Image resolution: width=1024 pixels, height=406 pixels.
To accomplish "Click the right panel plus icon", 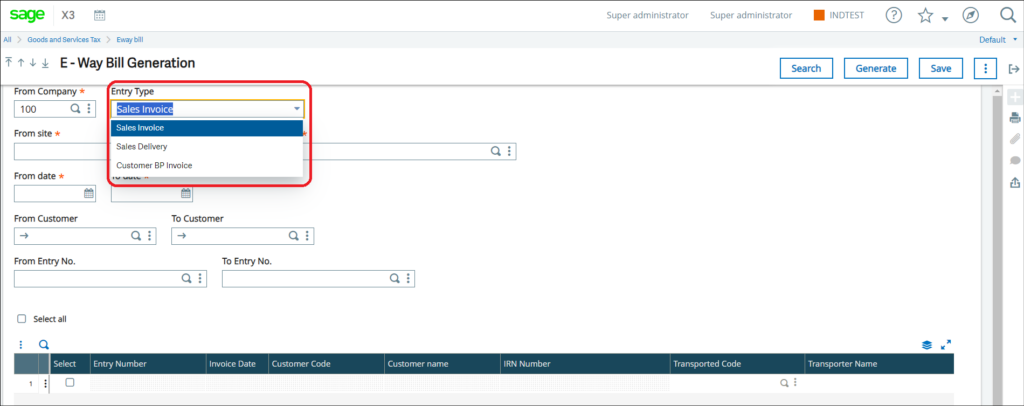I will (1015, 98).
